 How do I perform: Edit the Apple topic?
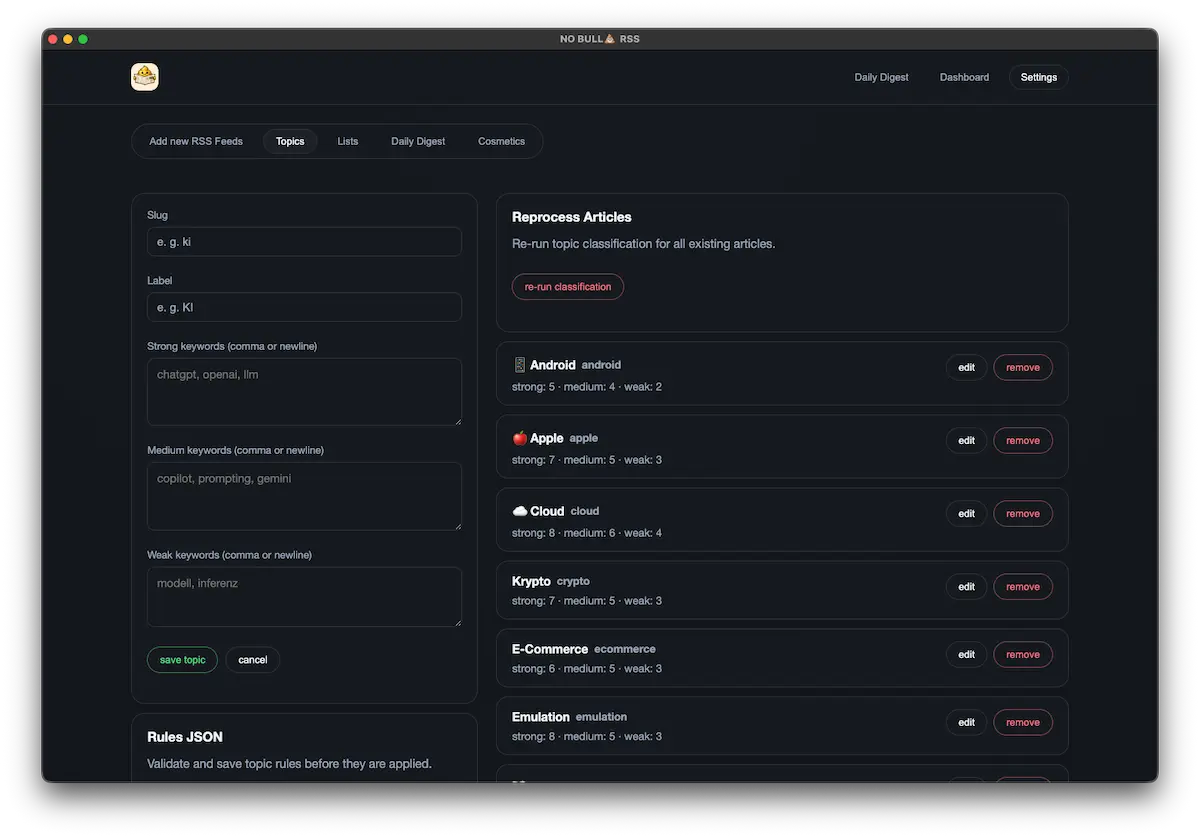[x=965, y=440]
